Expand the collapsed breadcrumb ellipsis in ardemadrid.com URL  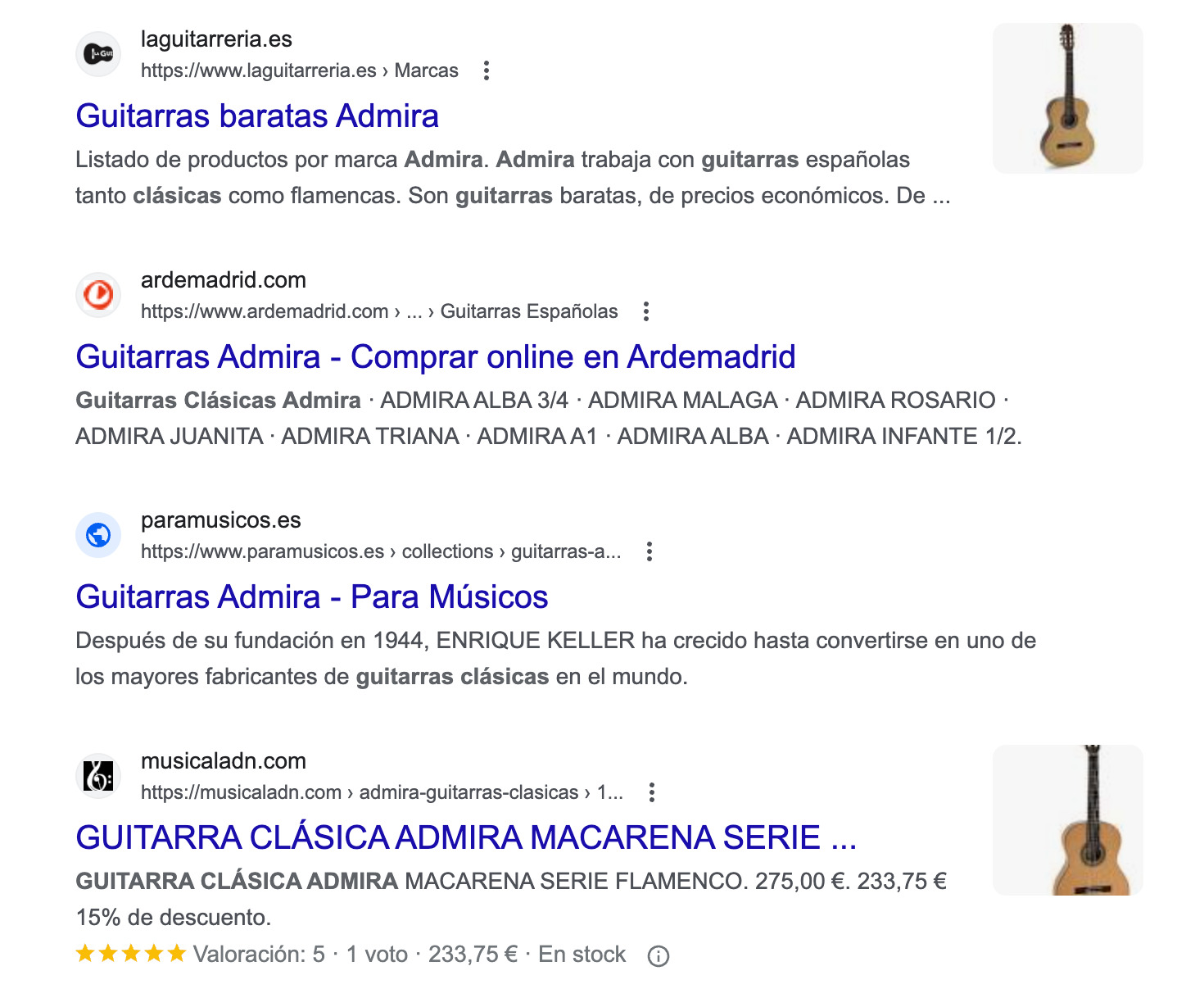coord(414,311)
